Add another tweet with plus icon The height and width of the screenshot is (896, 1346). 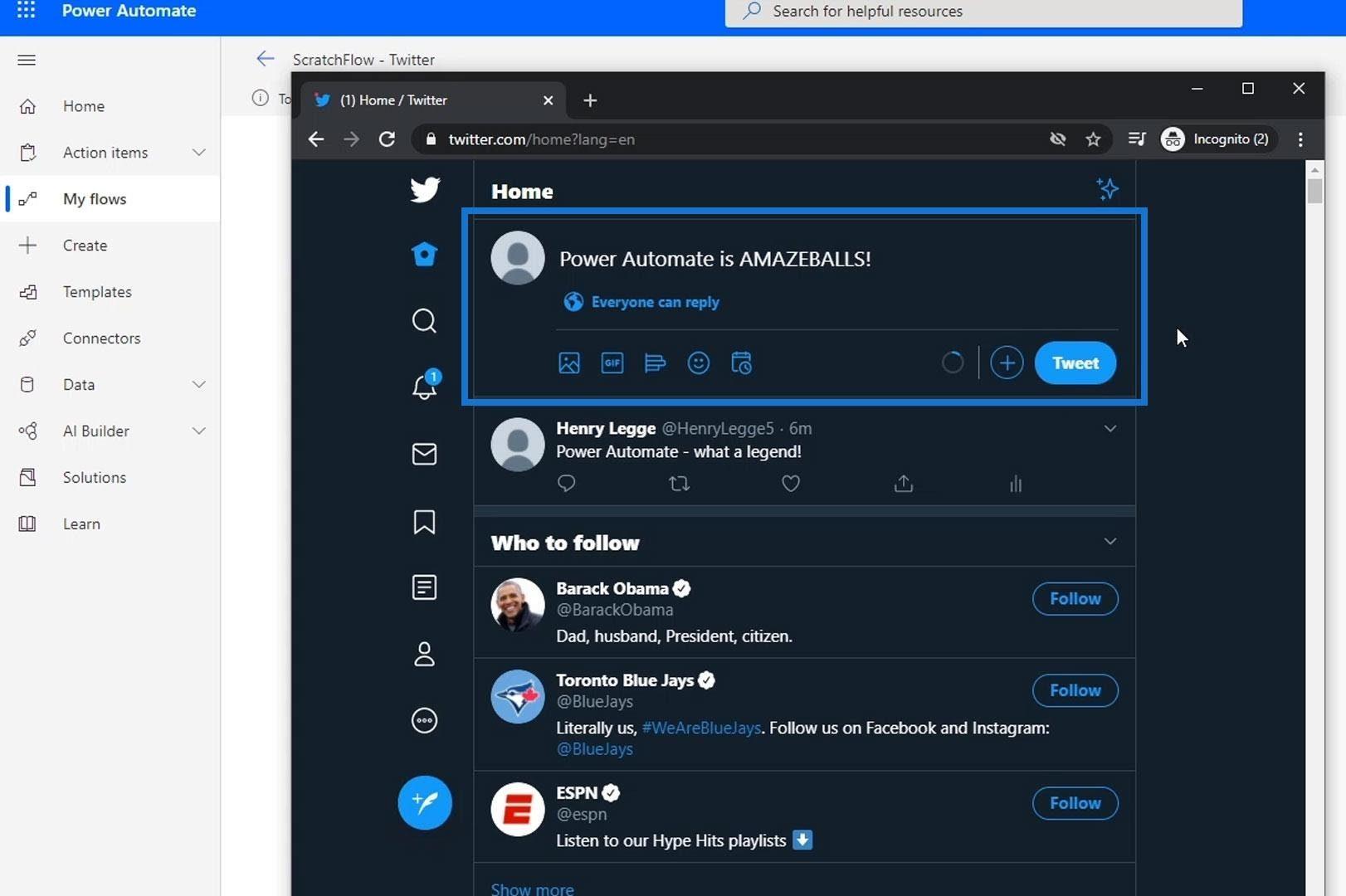click(1007, 363)
